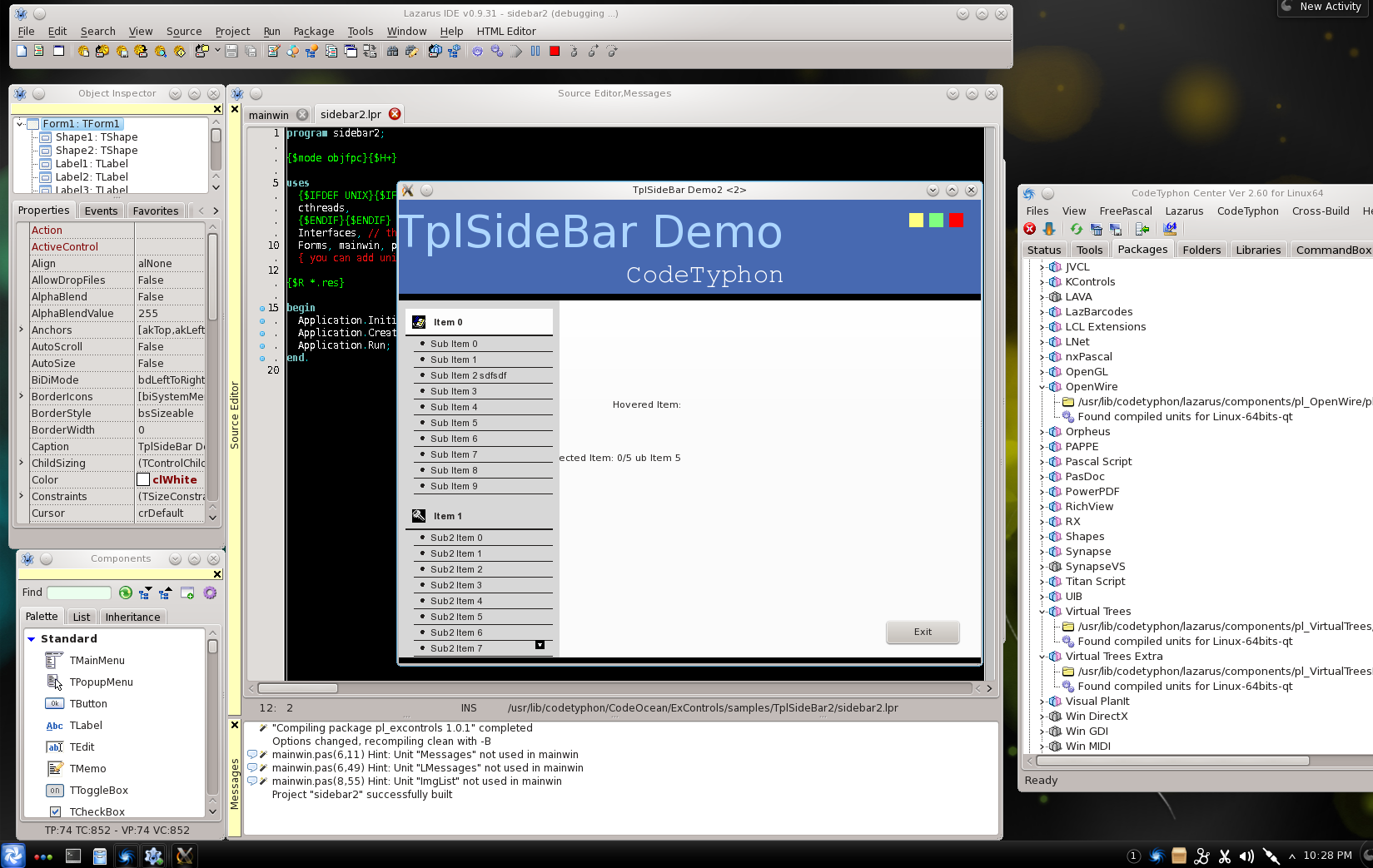The height and width of the screenshot is (868, 1373).
Task: Open the Project menu
Action: [232, 32]
